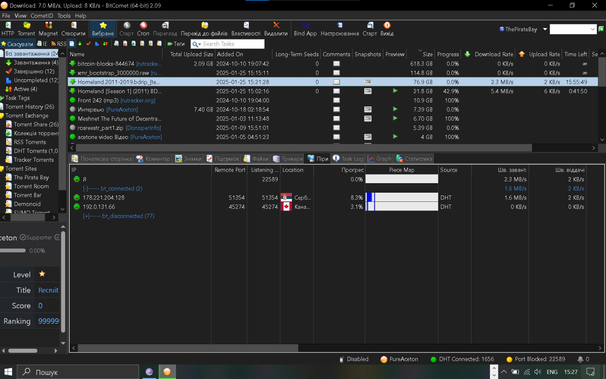Collapse the Torrent Exchange tree node
606x379 pixels.
(2, 116)
